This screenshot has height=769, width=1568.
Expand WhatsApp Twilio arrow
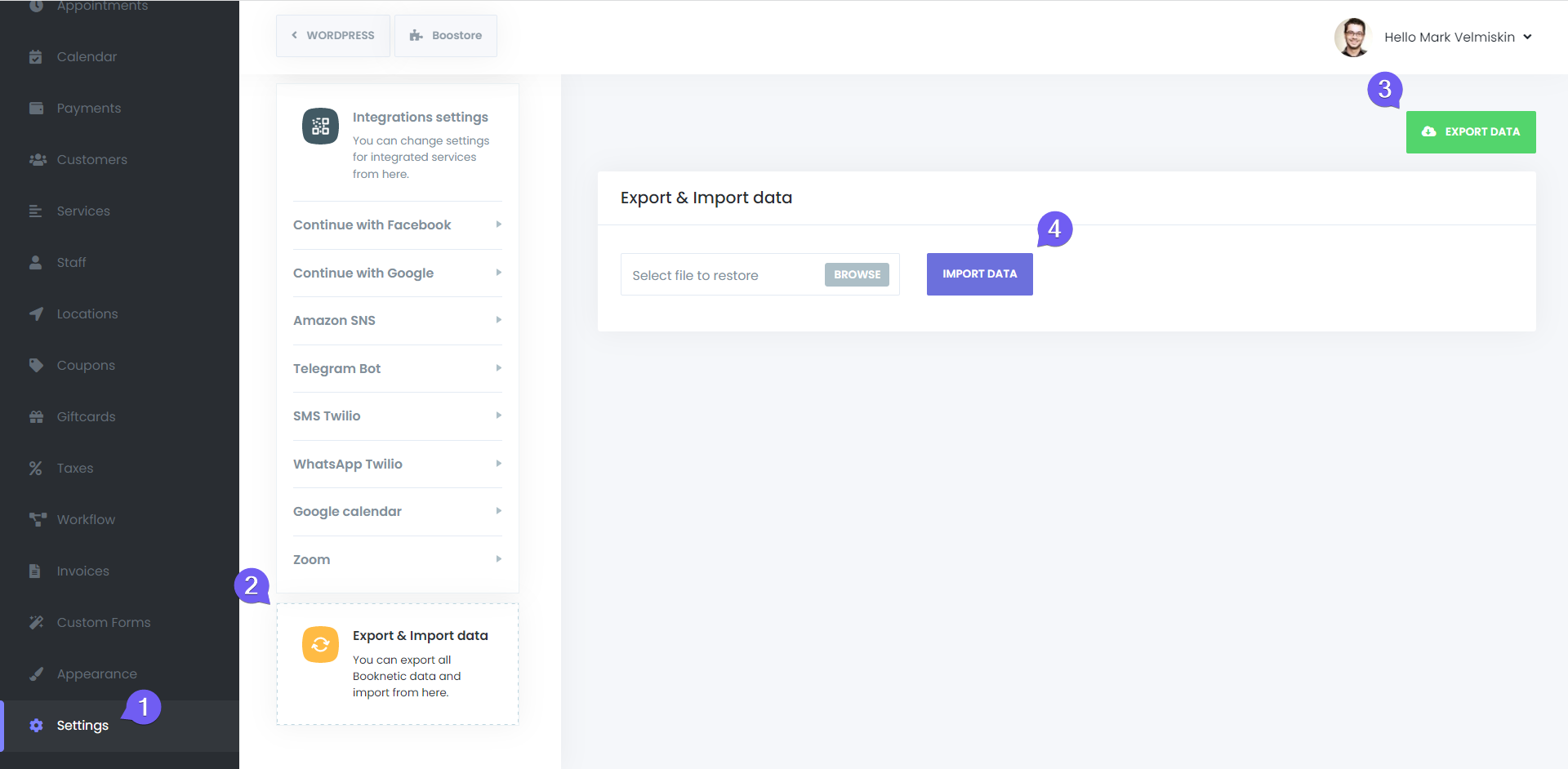point(498,464)
